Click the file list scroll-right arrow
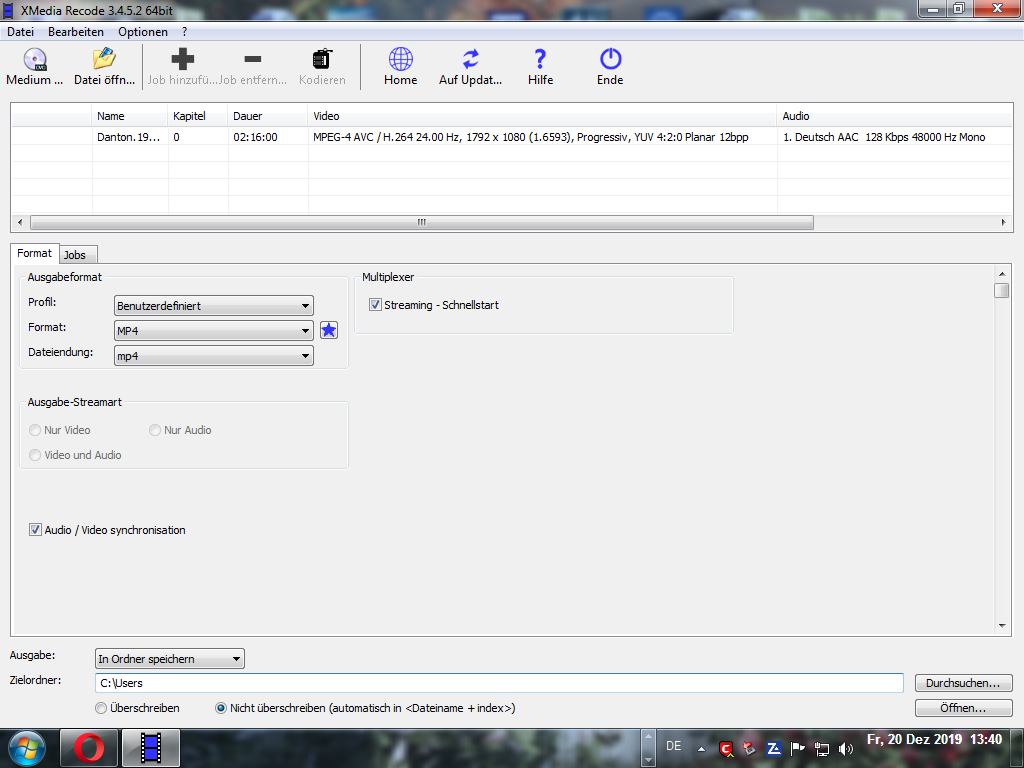Image resolution: width=1024 pixels, height=768 pixels. point(1004,222)
